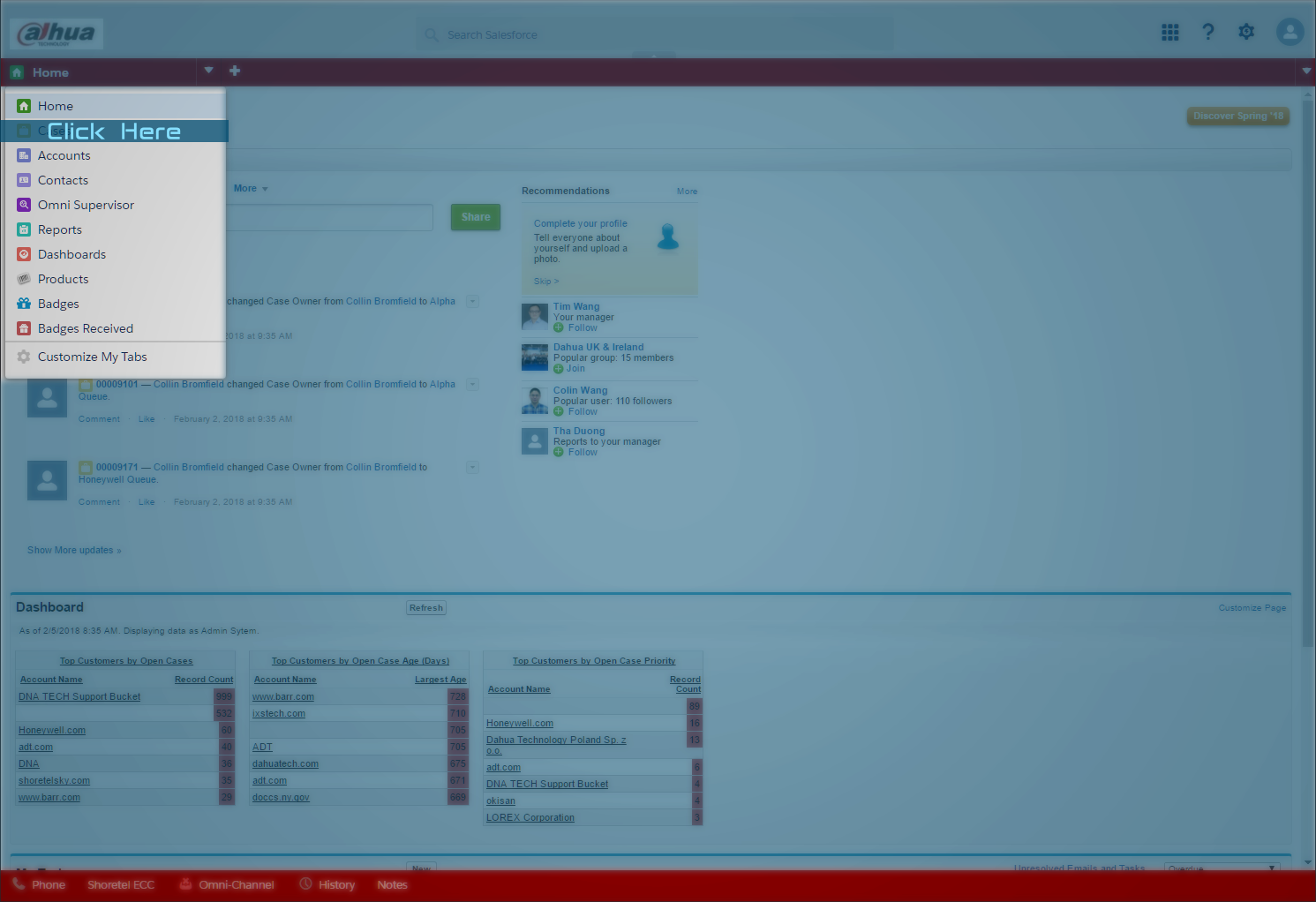Comment on feed post 00009171
The height and width of the screenshot is (902, 1316).
99,502
